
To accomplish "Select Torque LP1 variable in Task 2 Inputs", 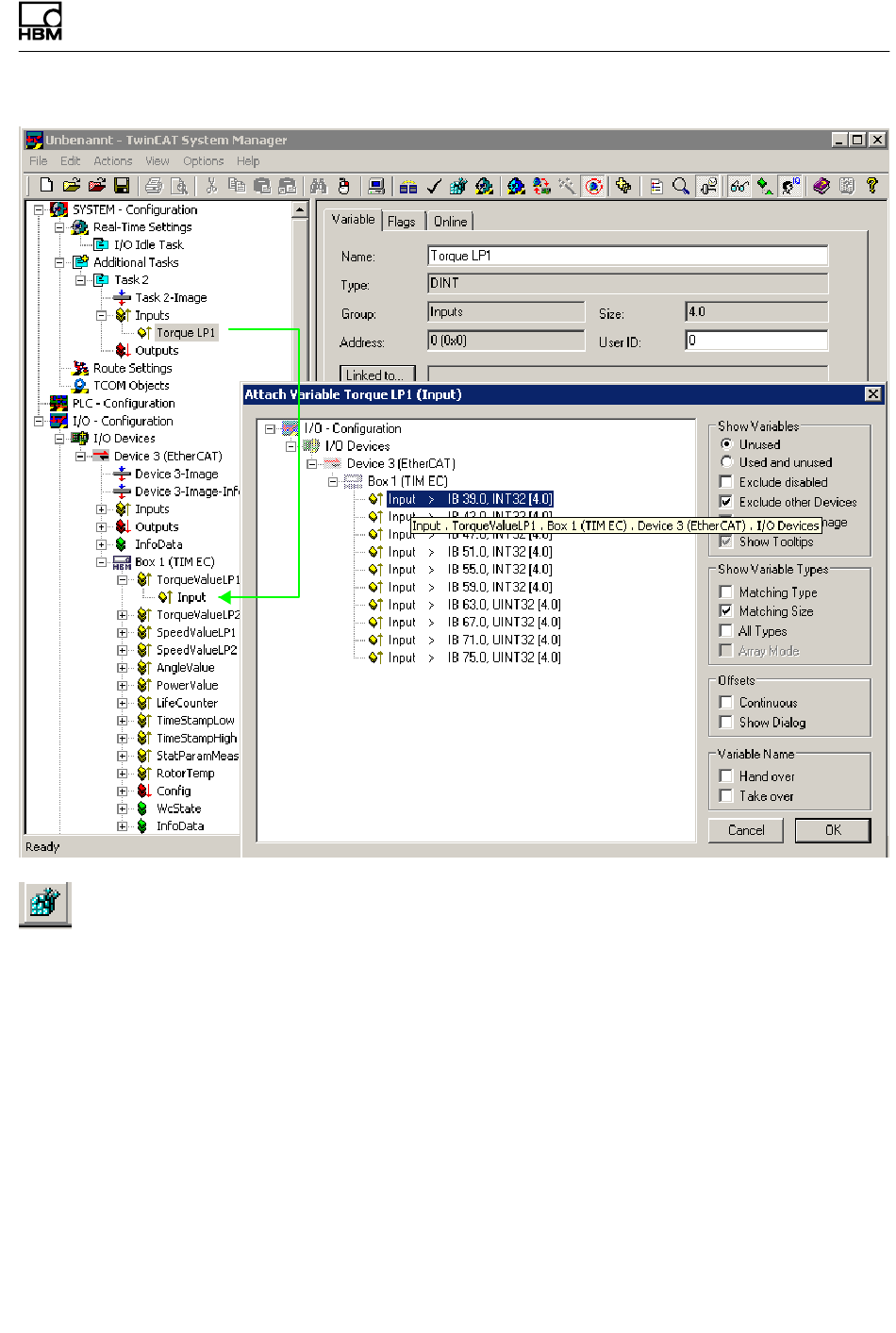I will (185, 333).
